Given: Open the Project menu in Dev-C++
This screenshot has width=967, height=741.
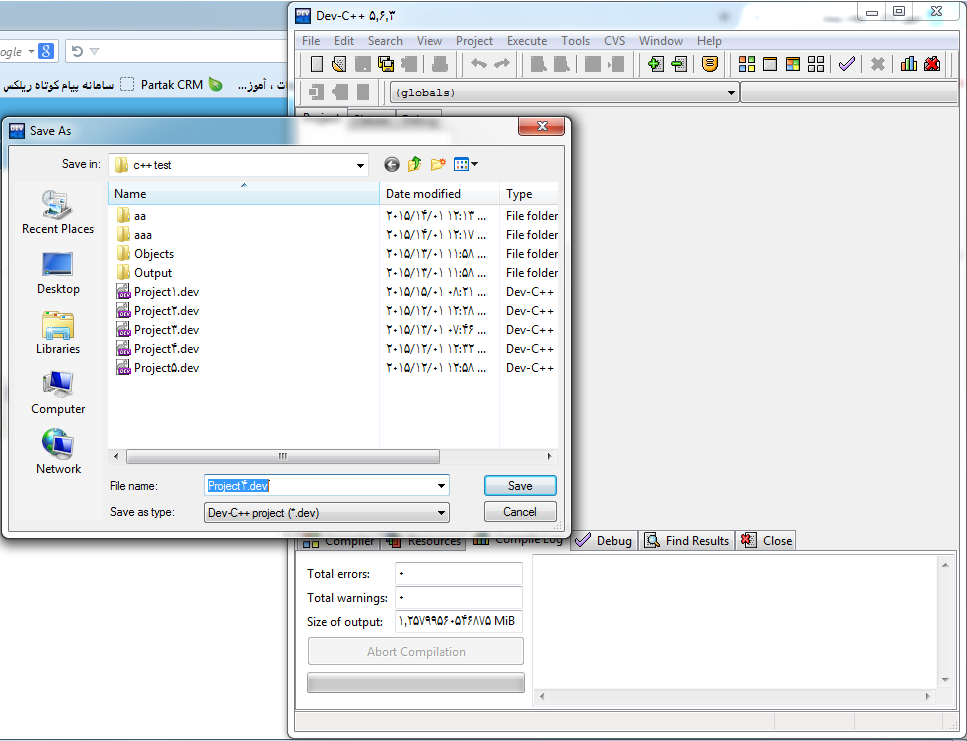Looking at the screenshot, I should [474, 41].
